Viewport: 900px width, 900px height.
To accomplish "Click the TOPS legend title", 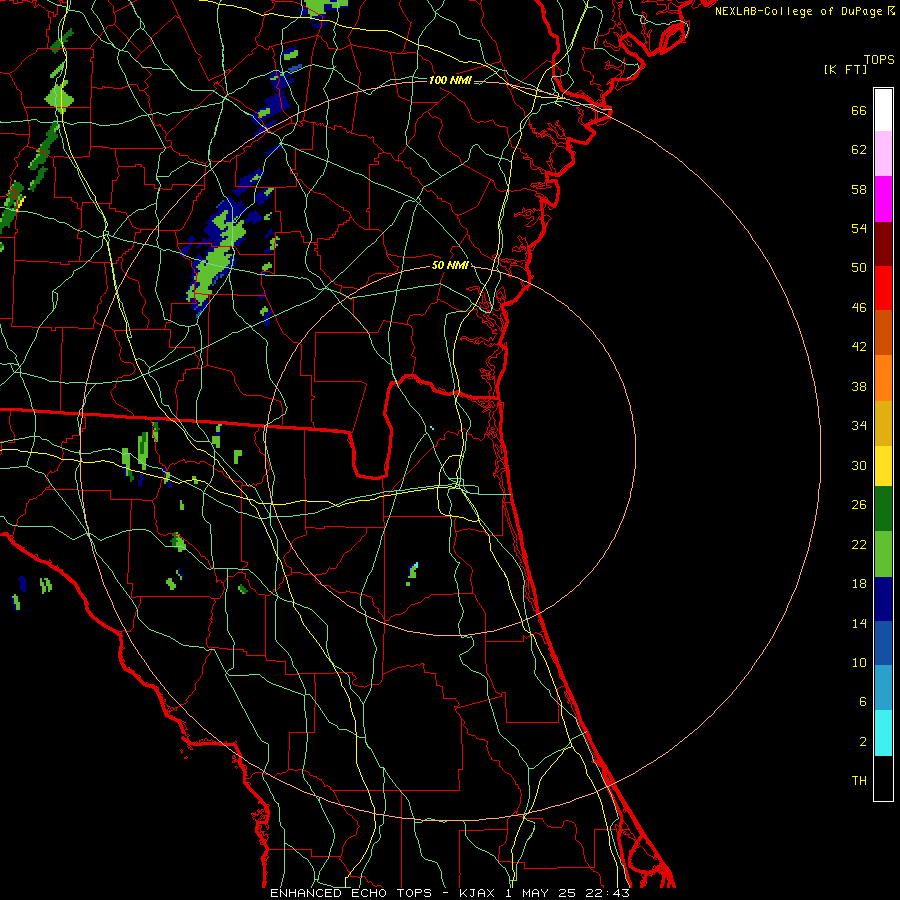I will pos(879,60).
